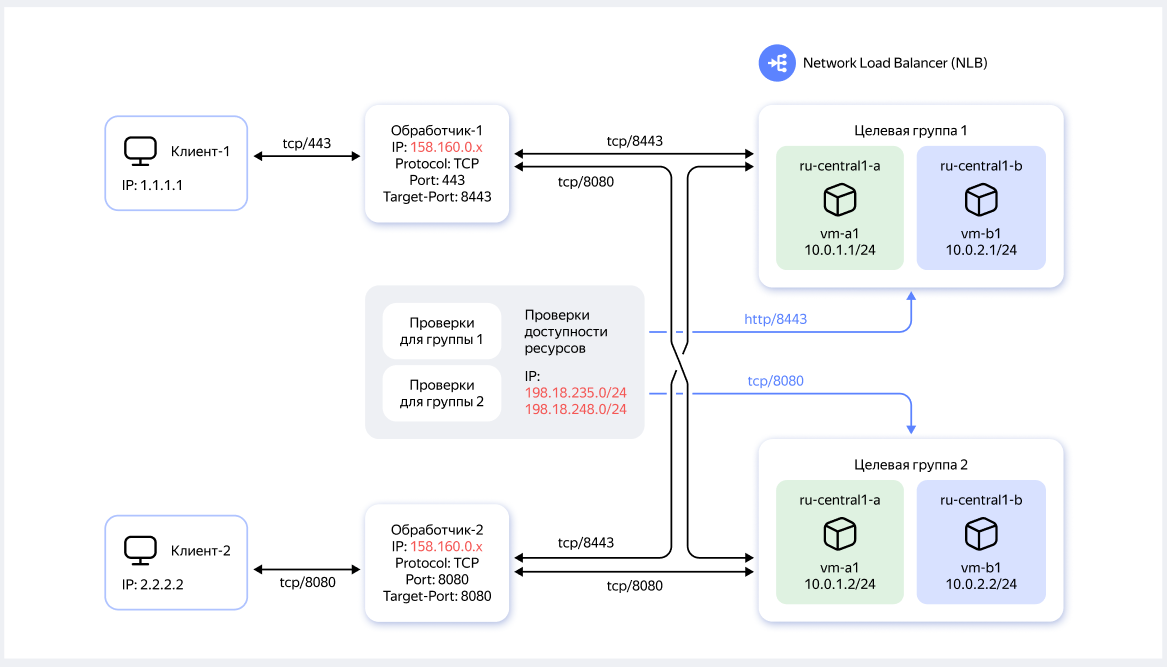Click the 10.0.1.1/24 address
The image size is (1167, 667).
tap(840, 250)
